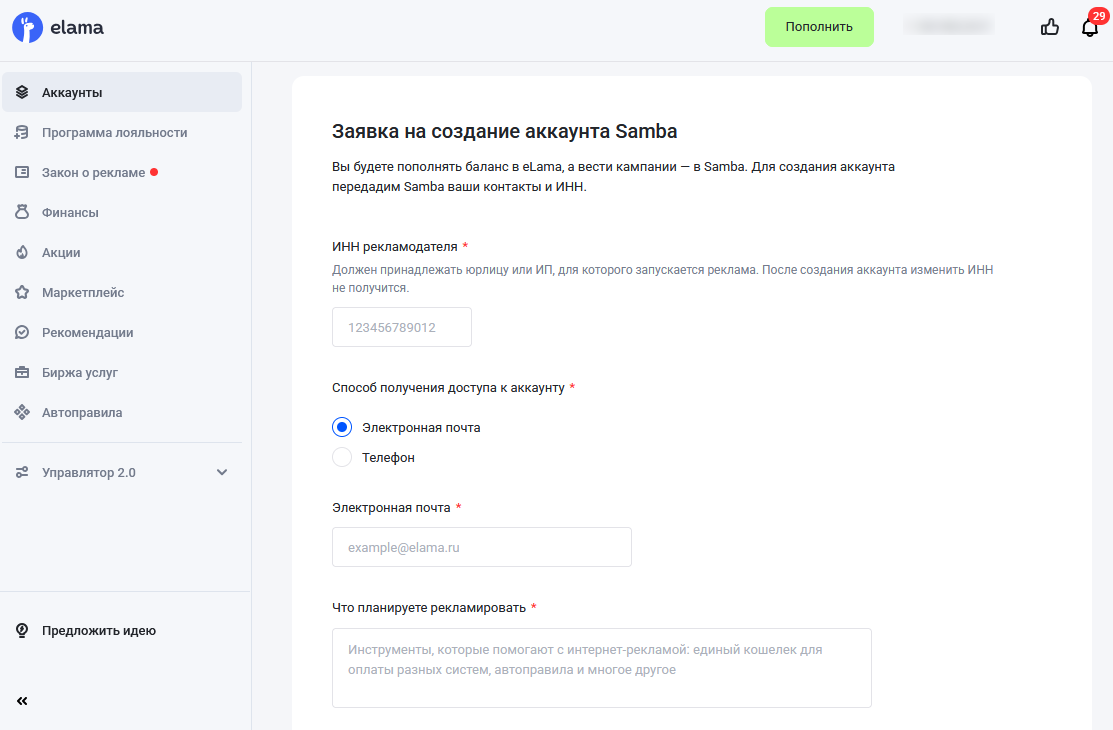Click the Аккаунты layers icon

tap(22, 92)
